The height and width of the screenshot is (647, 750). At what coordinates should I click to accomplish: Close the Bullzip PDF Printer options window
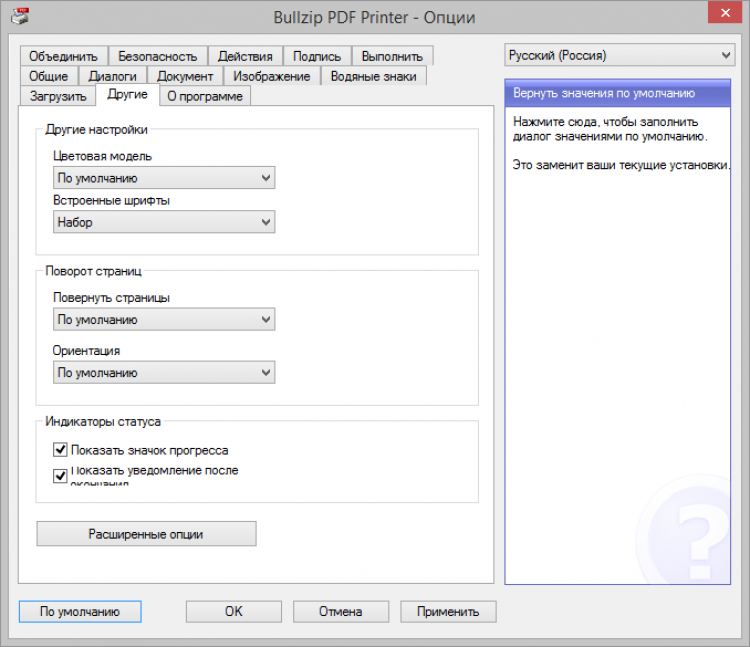725,12
